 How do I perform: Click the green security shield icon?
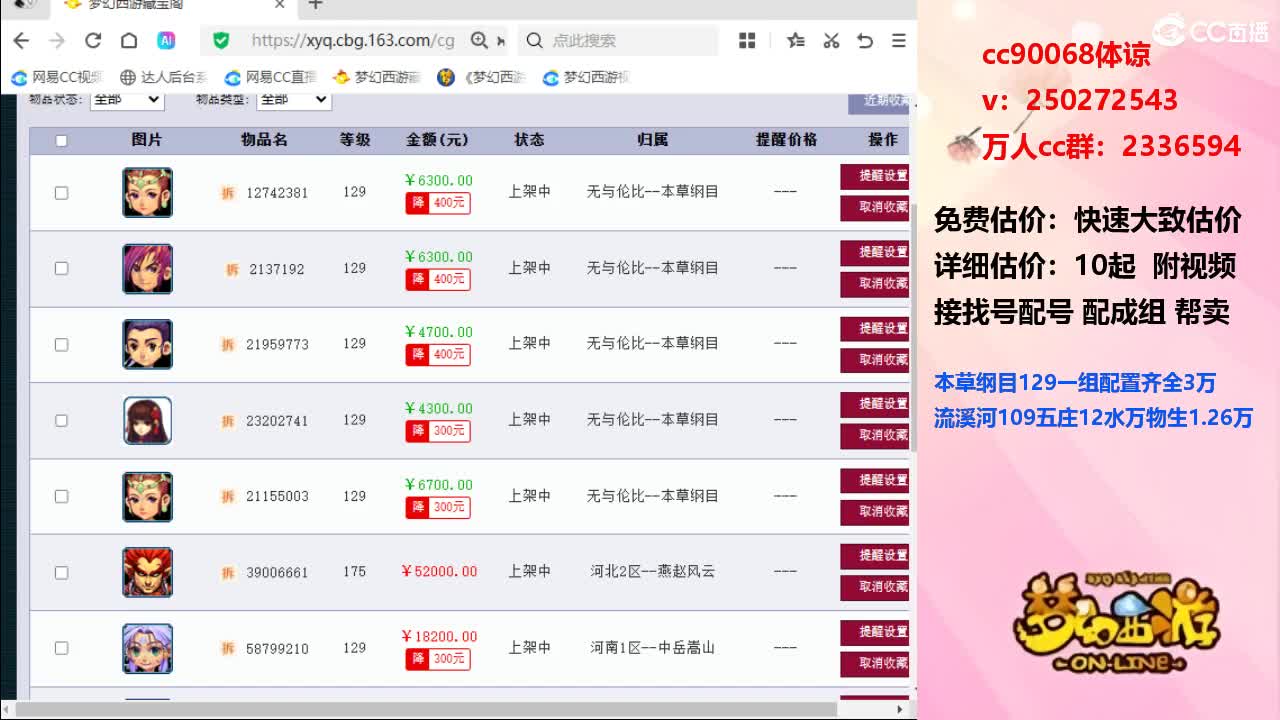click(x=221, y=41)
